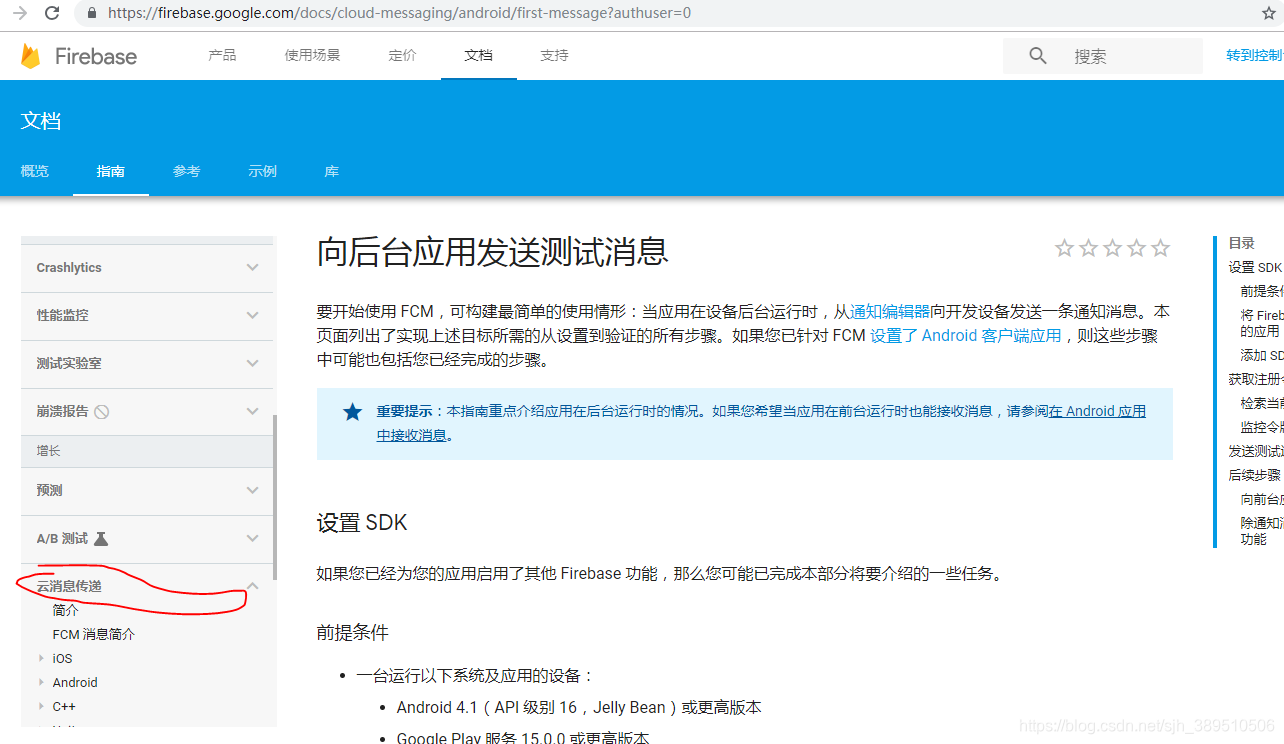The height and width of the screenshot is (744, 1284).
Task: Click the 文档 header title
Action: coord(41,121)
